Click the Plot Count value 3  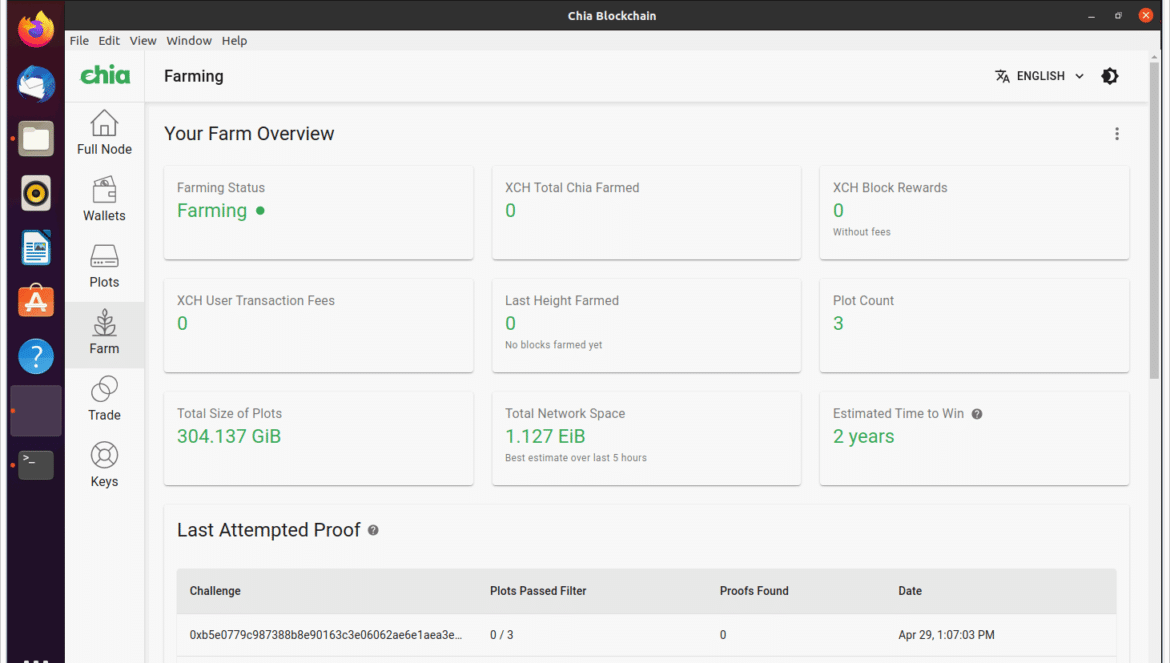pos(838,324)
